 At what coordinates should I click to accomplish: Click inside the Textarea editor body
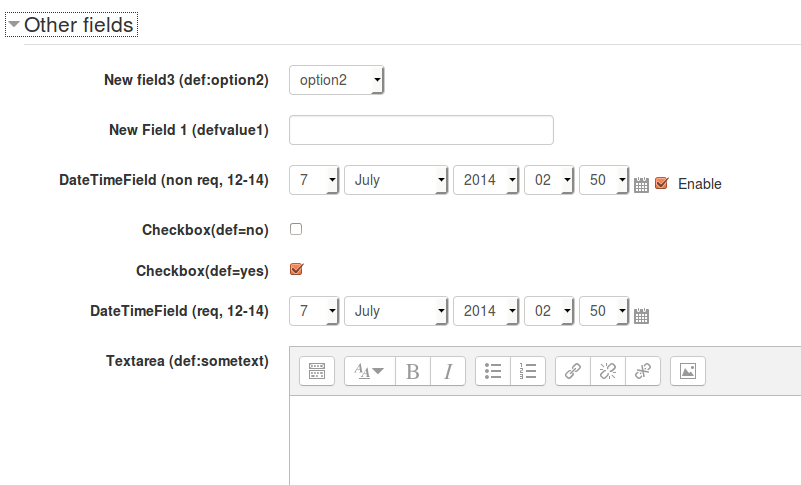(545, 440)
